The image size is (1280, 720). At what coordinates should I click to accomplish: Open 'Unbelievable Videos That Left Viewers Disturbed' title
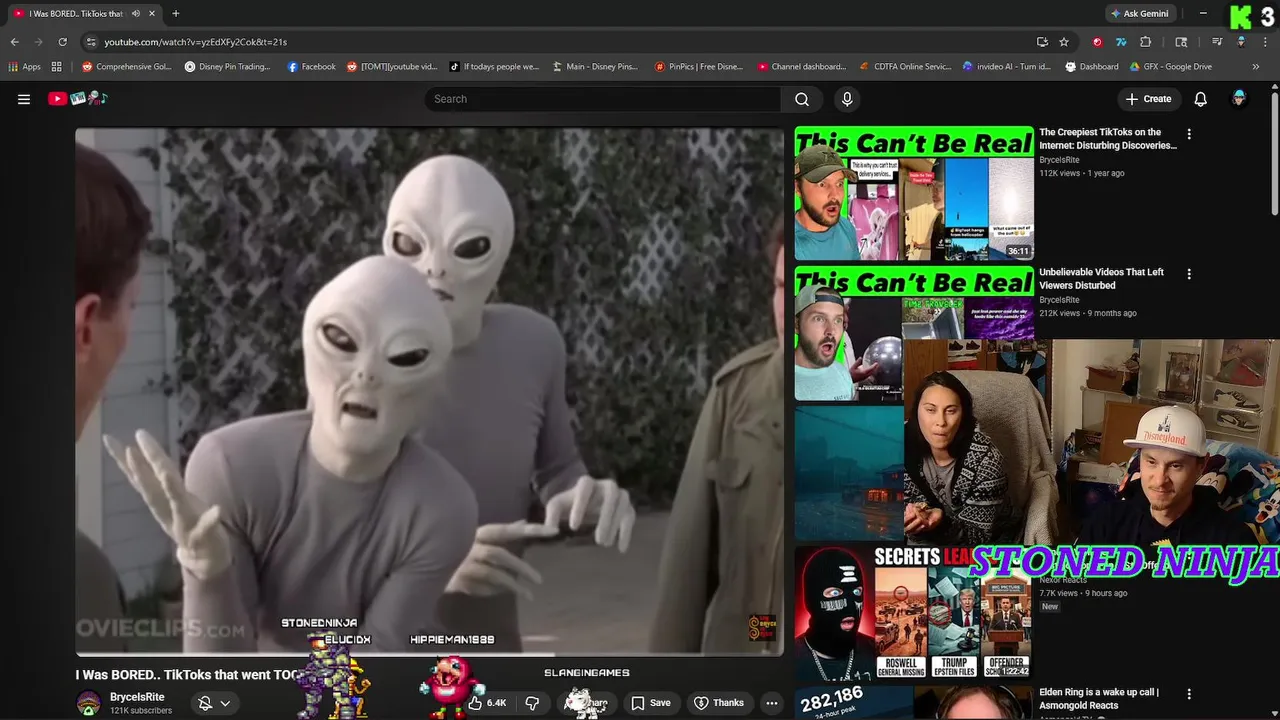click(1101, 278)
